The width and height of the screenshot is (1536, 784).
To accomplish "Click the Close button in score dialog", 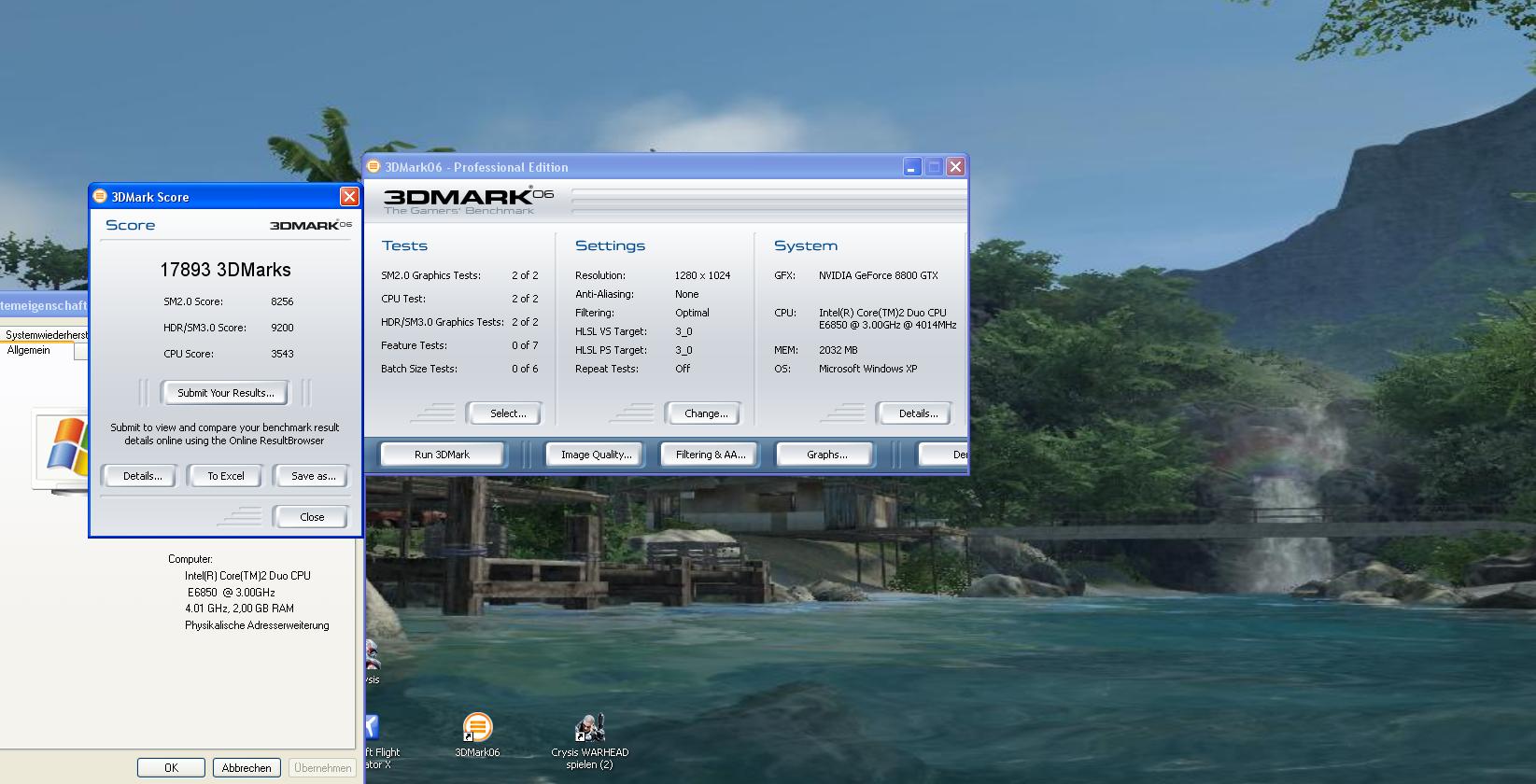I will 312,517.
